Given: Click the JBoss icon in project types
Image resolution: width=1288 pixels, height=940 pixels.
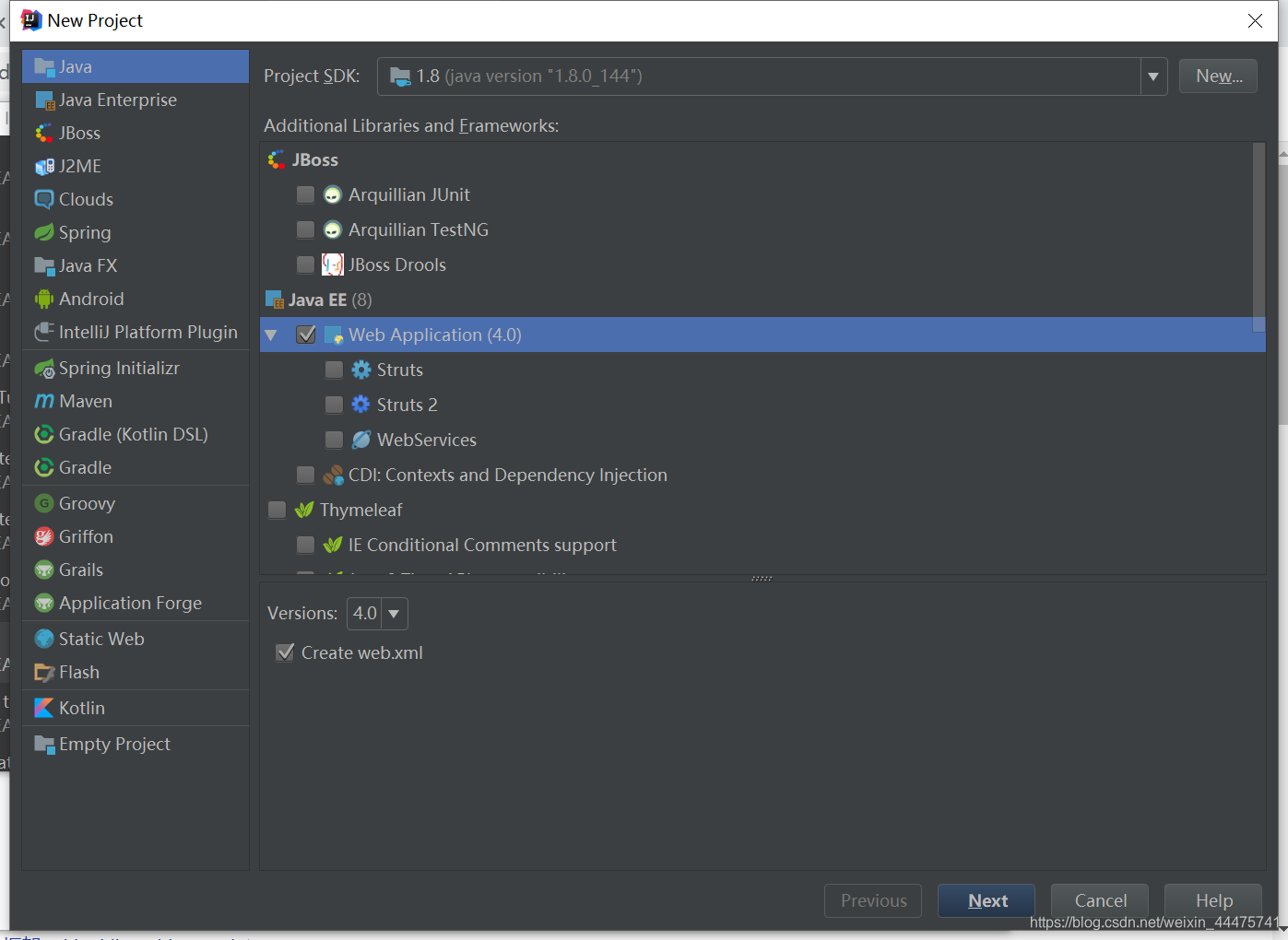Looking at the screenshot, I should pos(44,134).
